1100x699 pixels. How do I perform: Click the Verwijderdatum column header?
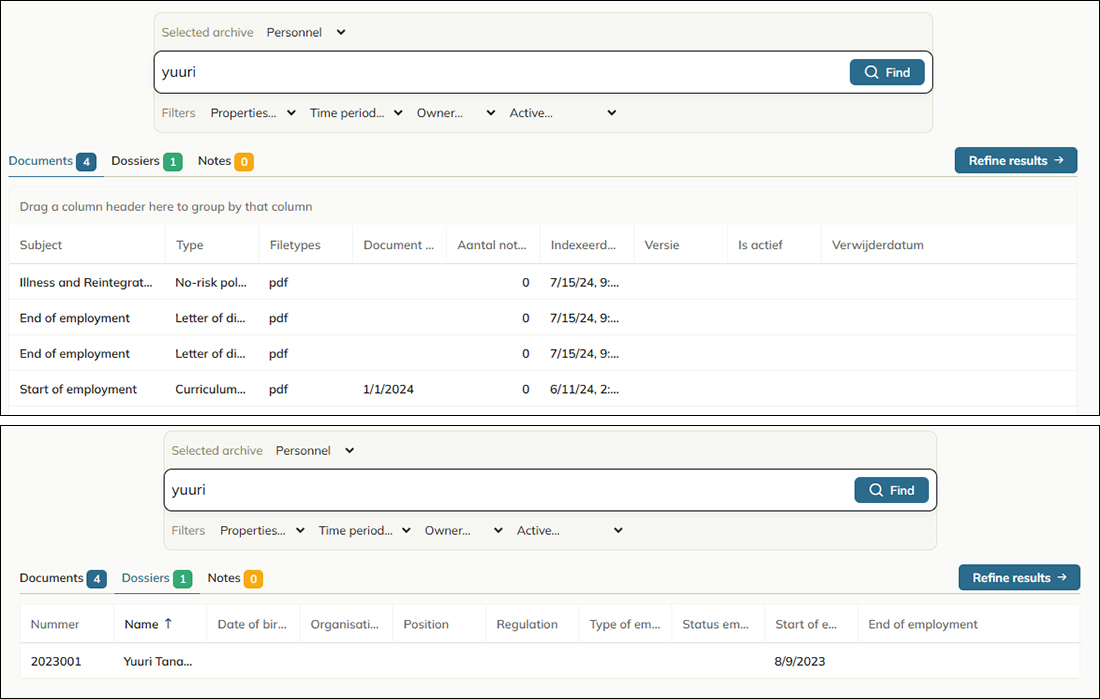[878, 245]
